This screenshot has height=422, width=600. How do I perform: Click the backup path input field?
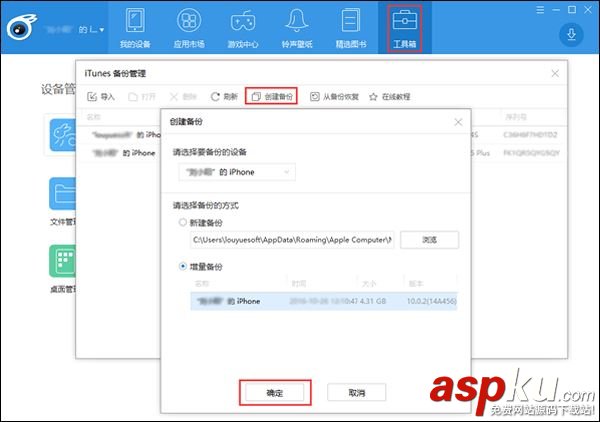pyautogui.click(x=292, y=240)
